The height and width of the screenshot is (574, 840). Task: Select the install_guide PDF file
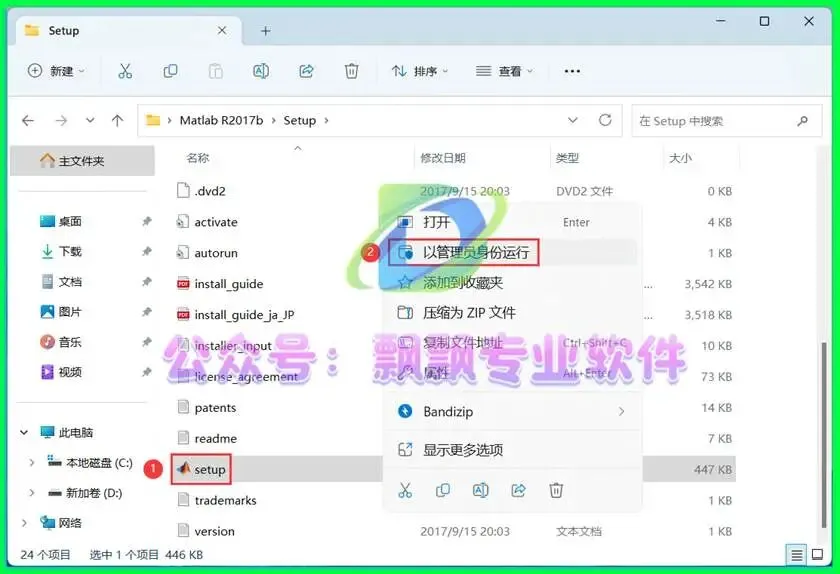[220, 284]
